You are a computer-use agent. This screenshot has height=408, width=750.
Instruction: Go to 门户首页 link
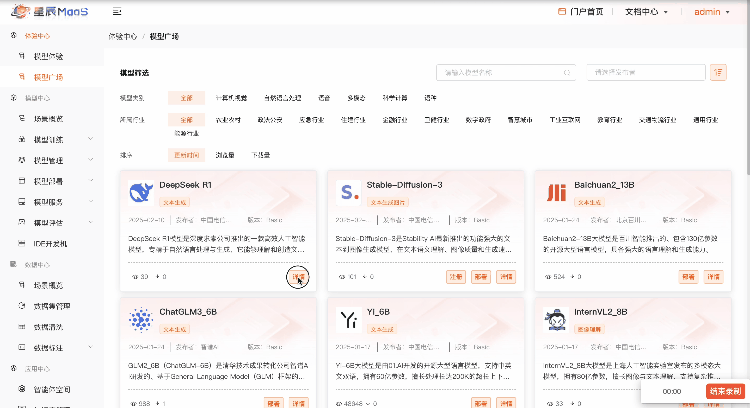[x=586, y=11]
